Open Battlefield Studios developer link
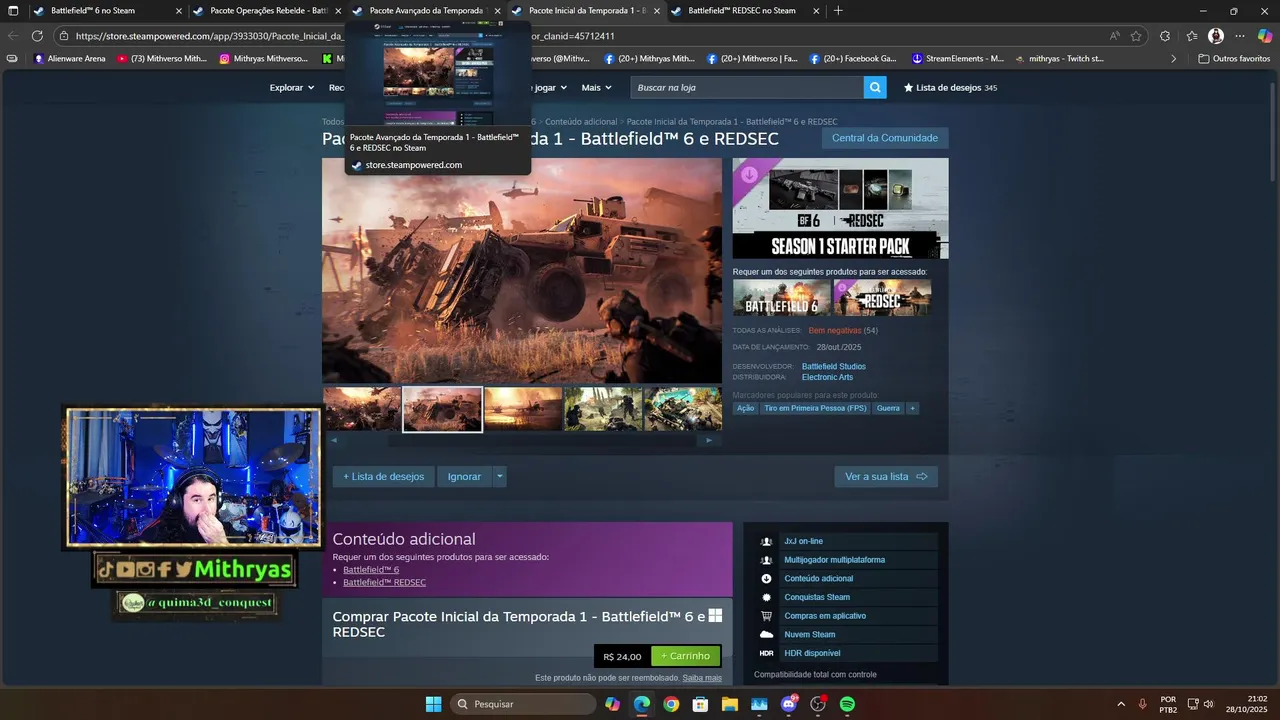Viewport: 1280px width, 720px height. (834, 367)
